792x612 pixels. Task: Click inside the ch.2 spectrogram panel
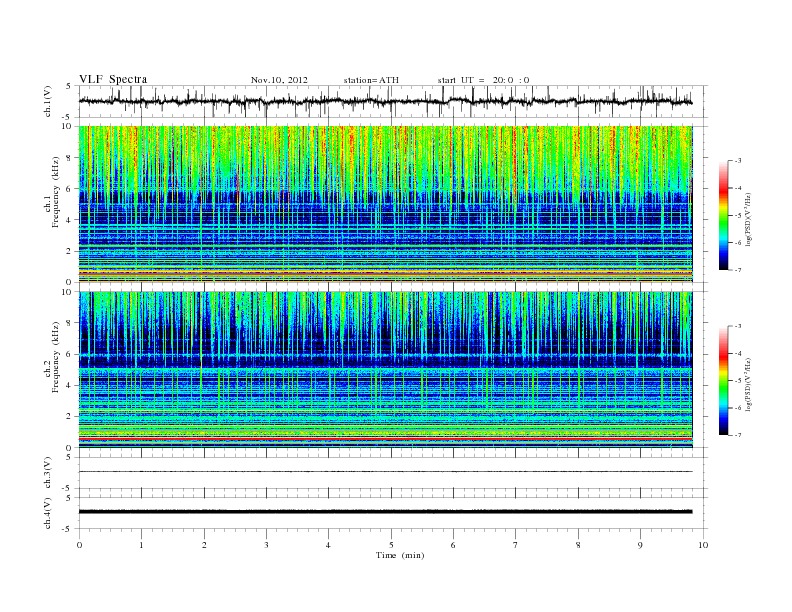(x=385, y=369)
